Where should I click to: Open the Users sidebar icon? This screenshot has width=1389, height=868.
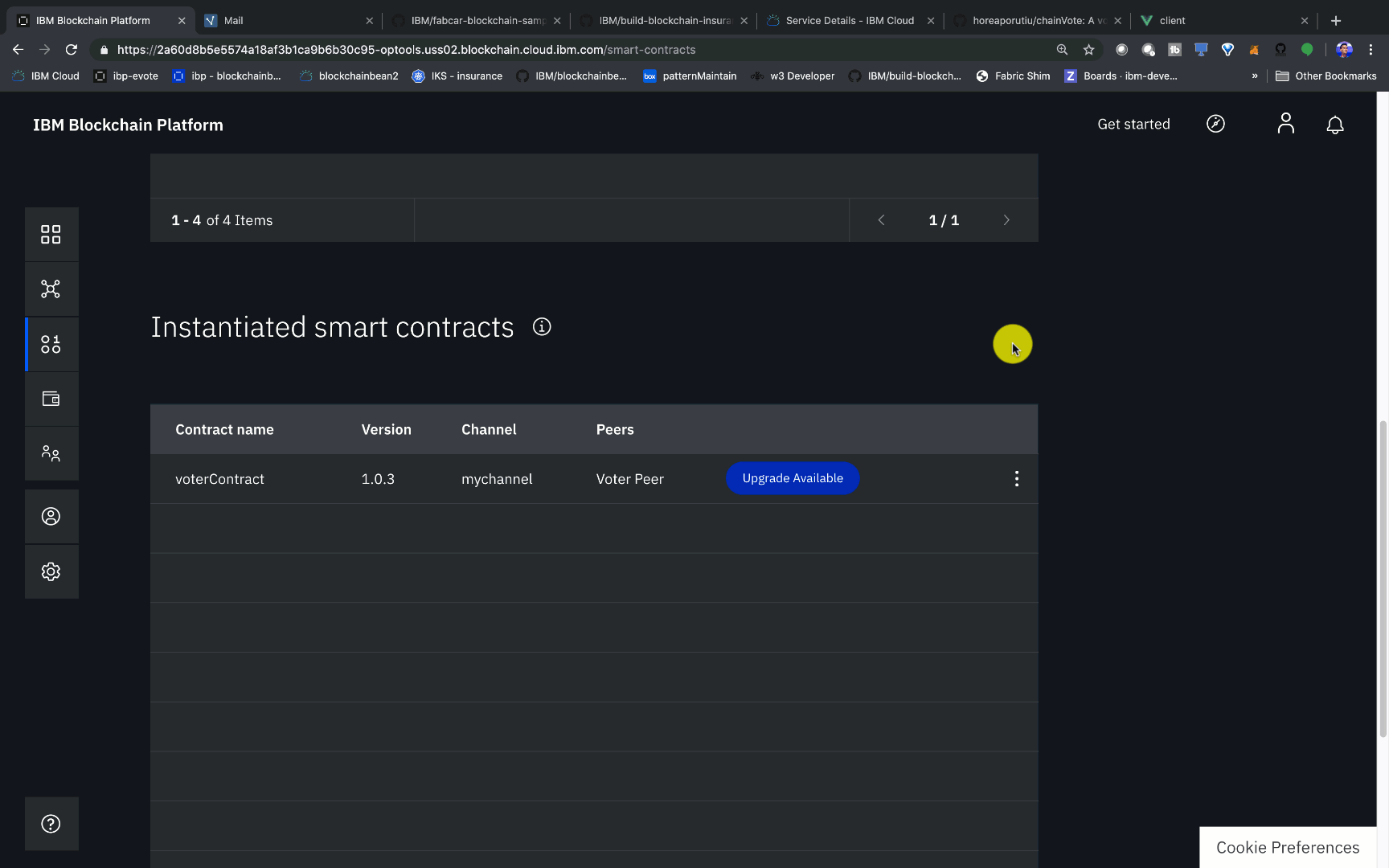[51, 516]
